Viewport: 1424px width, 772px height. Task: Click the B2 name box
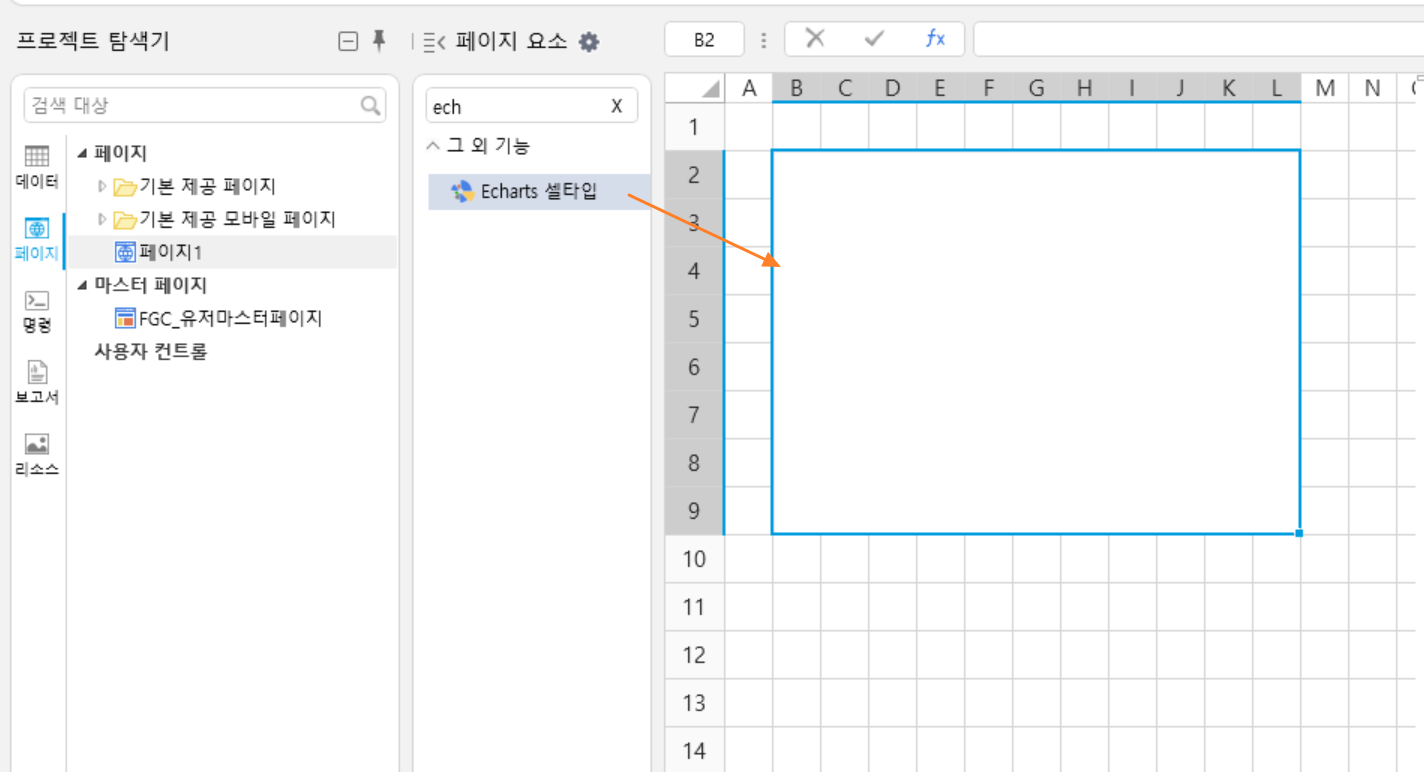pyautogui.click(x=705, y=40)
